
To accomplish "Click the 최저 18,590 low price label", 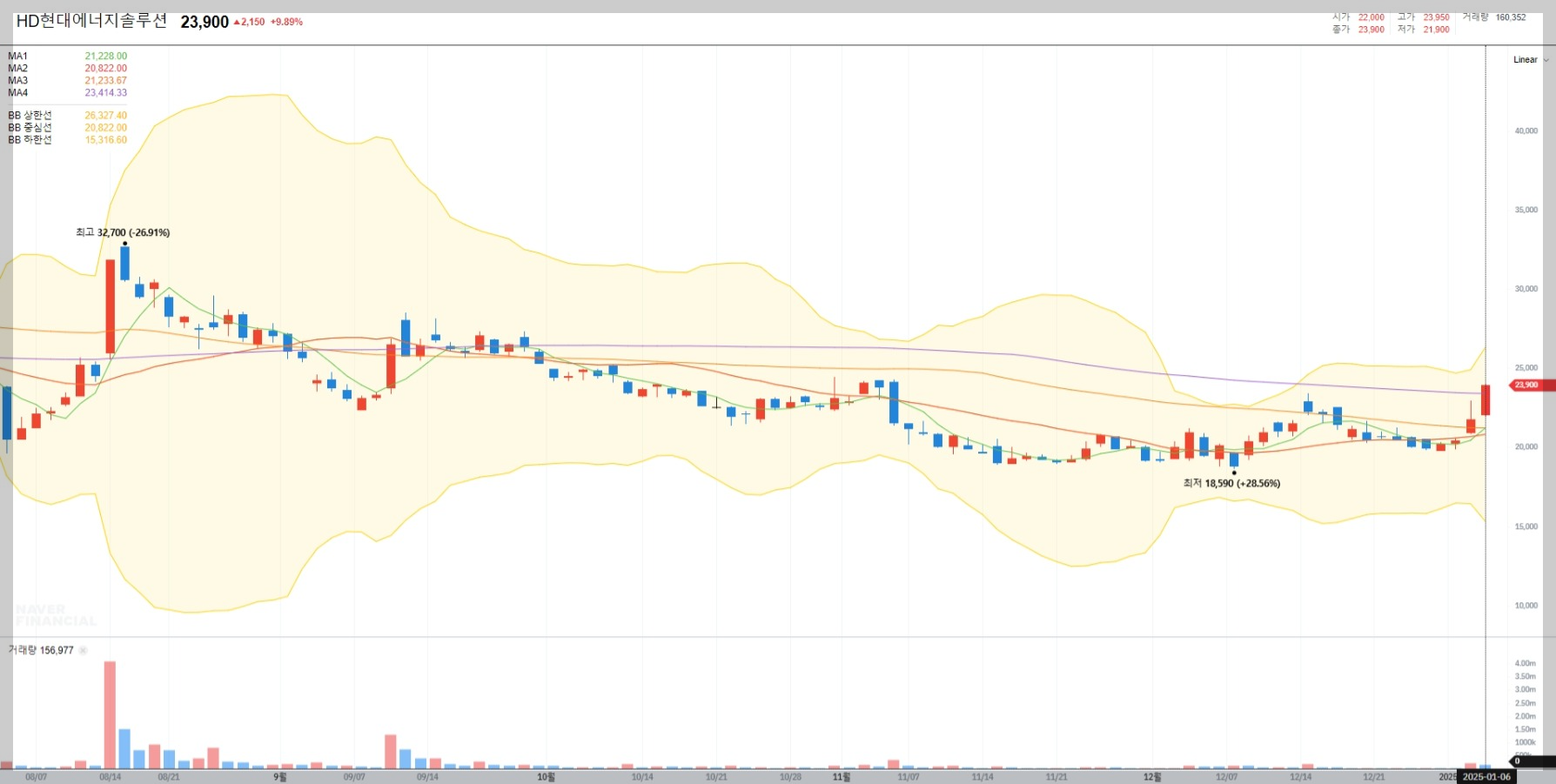I will [1231, 484].
